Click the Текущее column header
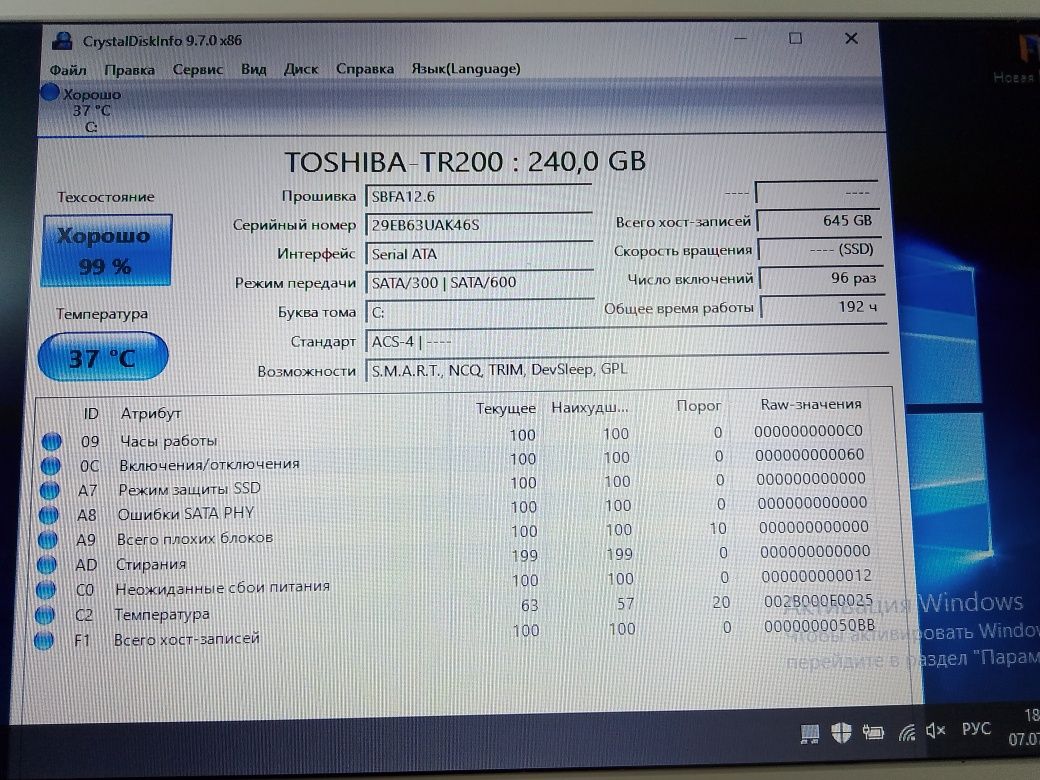The height and width of the screenshot is (780, 1040). (506, 409)
